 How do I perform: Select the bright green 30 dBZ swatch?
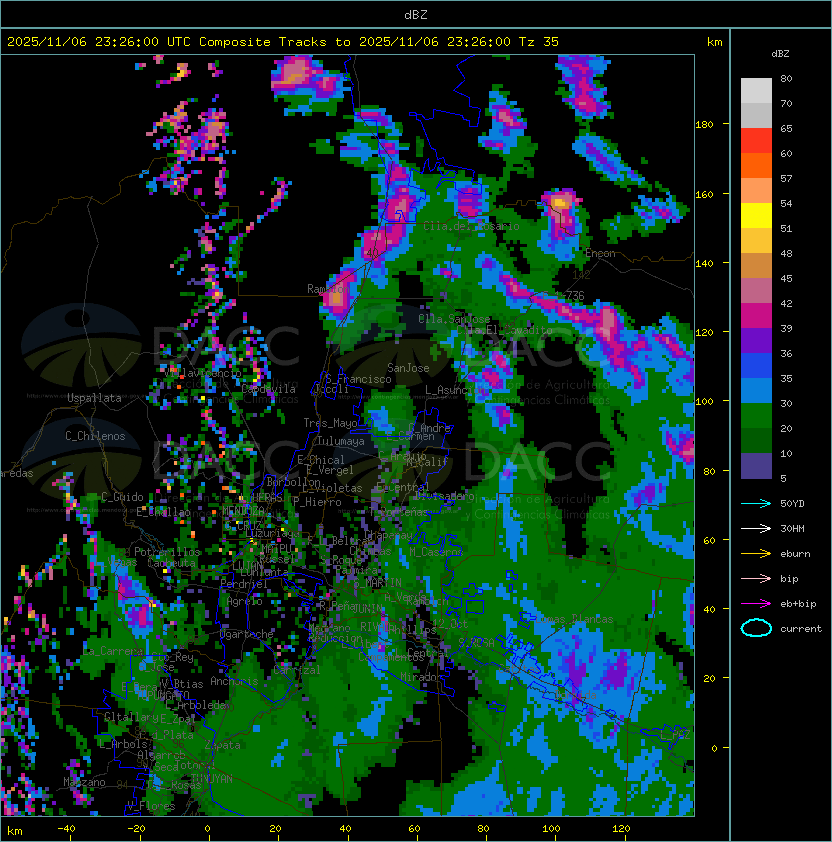click(756, 416)
